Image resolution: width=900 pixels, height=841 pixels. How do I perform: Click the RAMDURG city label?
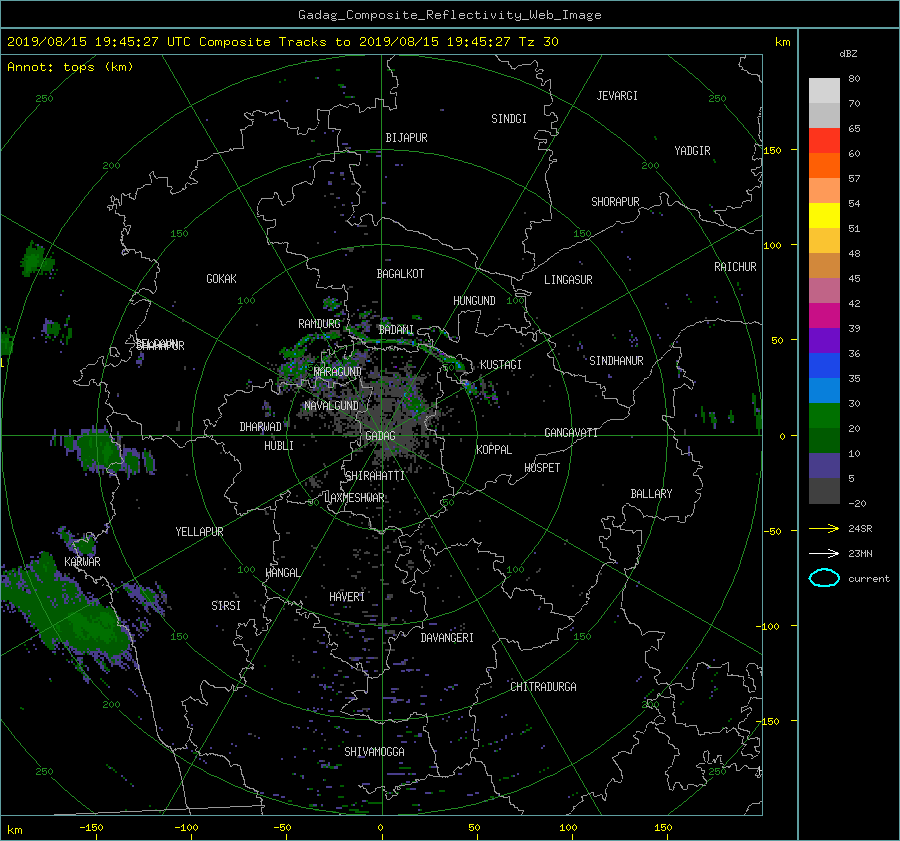click(x=319, y=324)
